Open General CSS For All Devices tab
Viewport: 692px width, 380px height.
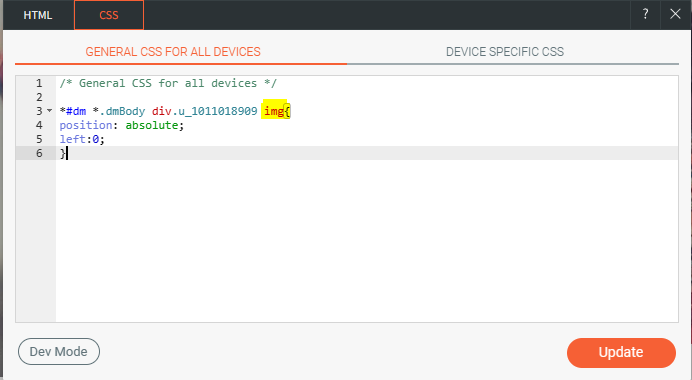click(173, 52)
